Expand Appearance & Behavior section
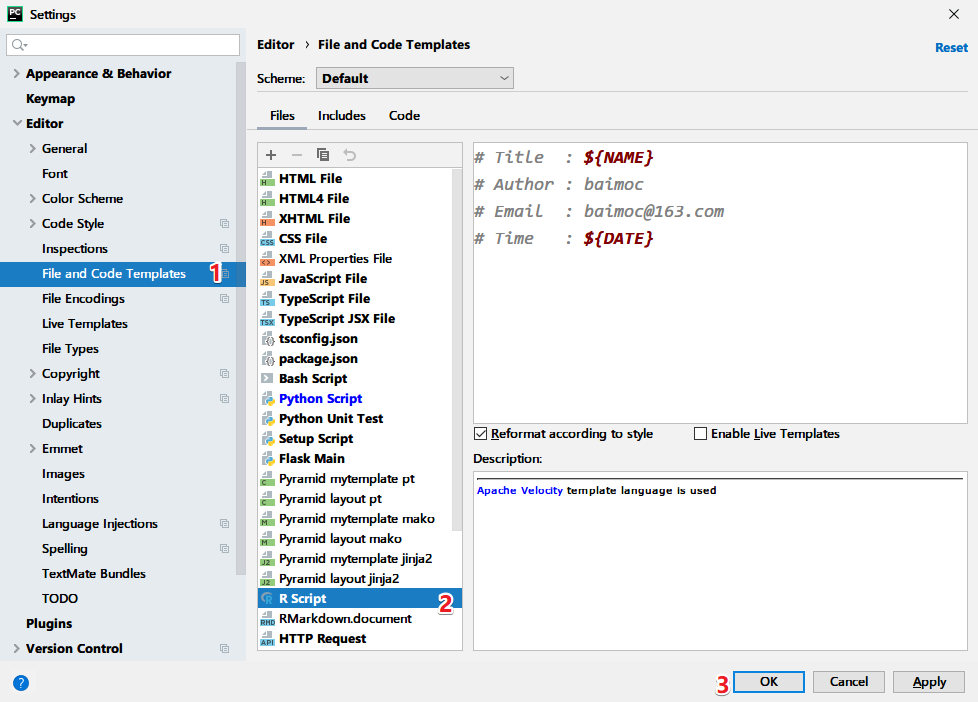Screen dimensions: 978x702 [17, 74]
